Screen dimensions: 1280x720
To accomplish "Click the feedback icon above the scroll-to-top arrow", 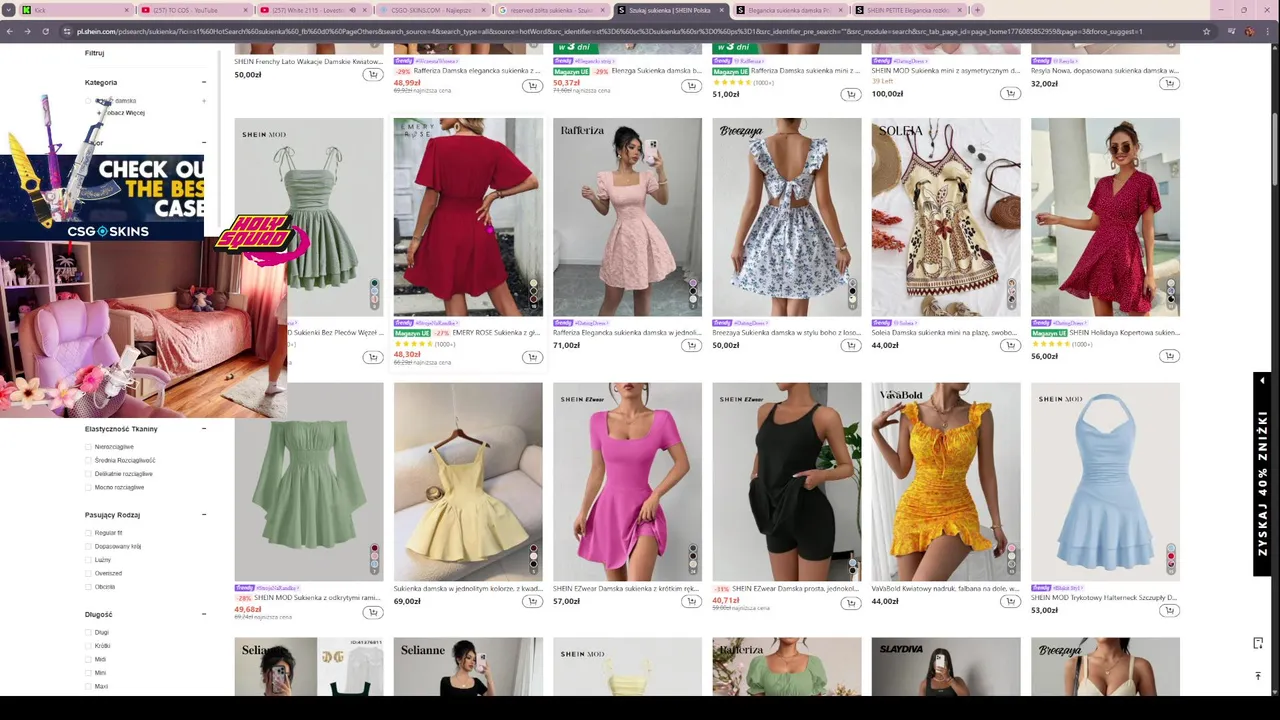I will pyautogui.click(x=1258, y=643).
